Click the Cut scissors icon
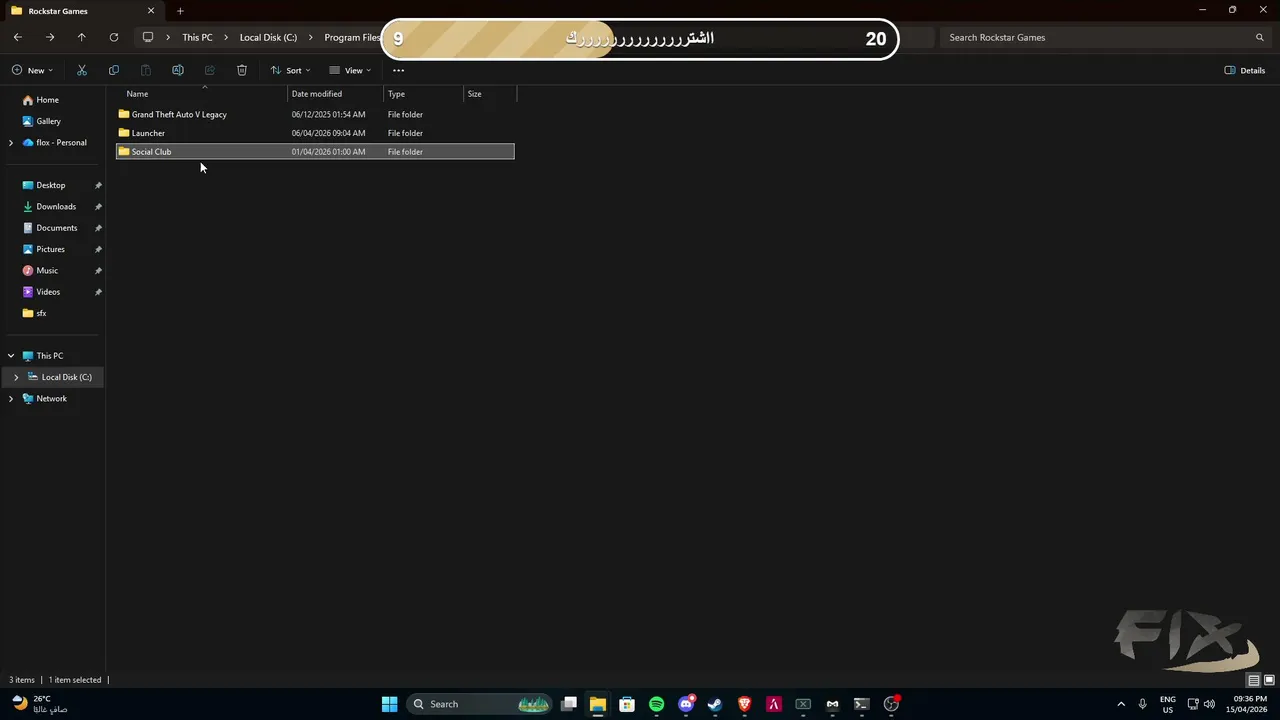Image resolution: width=1280 pixels, height=720 pixels. click(x=82, y=70)
